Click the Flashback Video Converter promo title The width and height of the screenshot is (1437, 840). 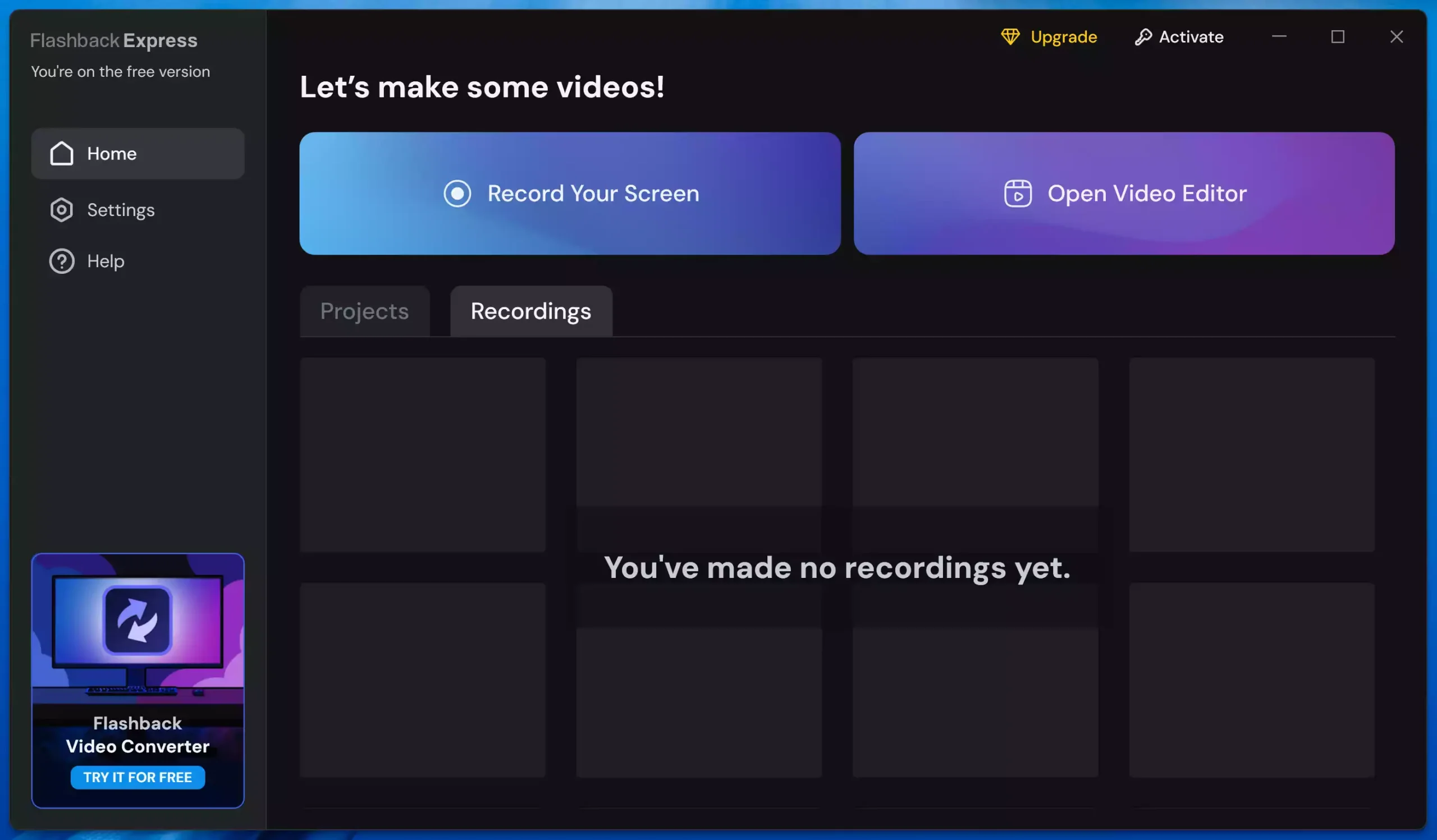pos(138,735)
